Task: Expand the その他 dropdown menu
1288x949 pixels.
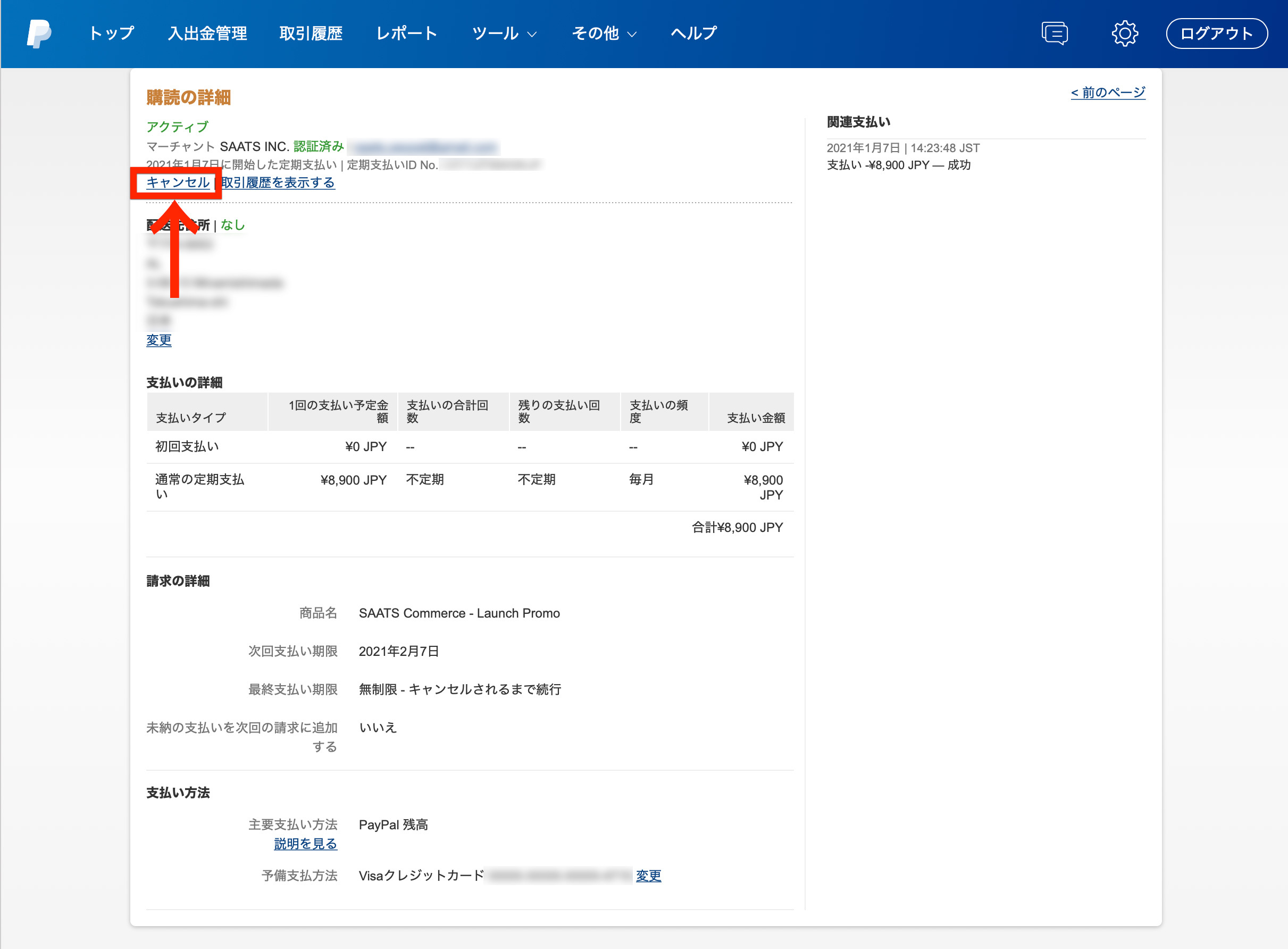Action: click(x=604, y=34)
